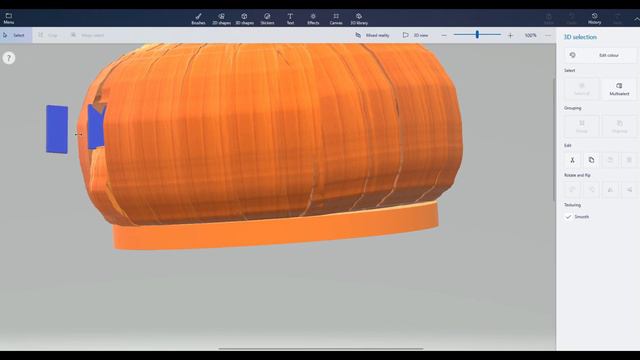Toggle the 3D view
Viewport: 640px width, 360px height.
coord(416,36)
